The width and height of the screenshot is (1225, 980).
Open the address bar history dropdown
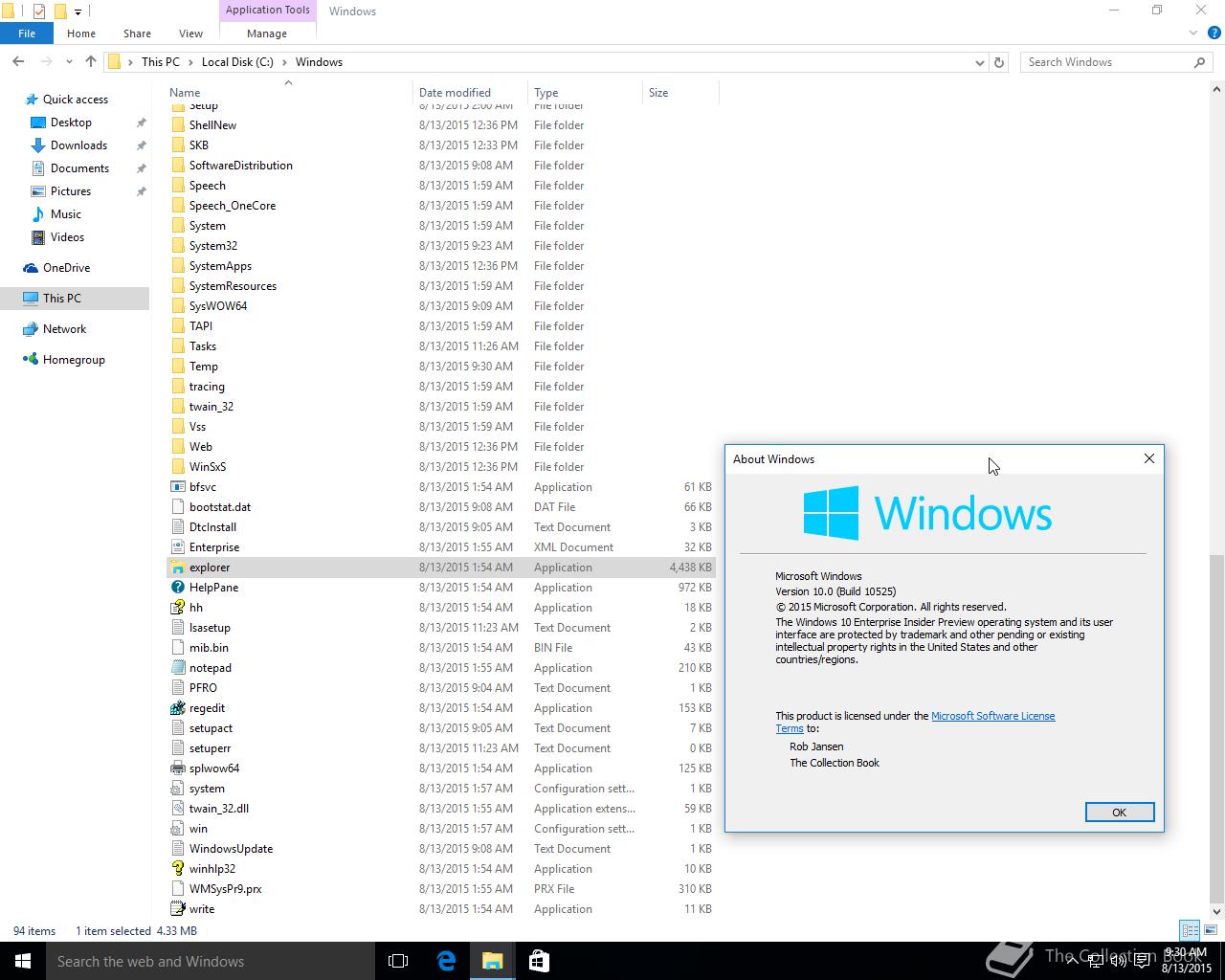point(979,62)
